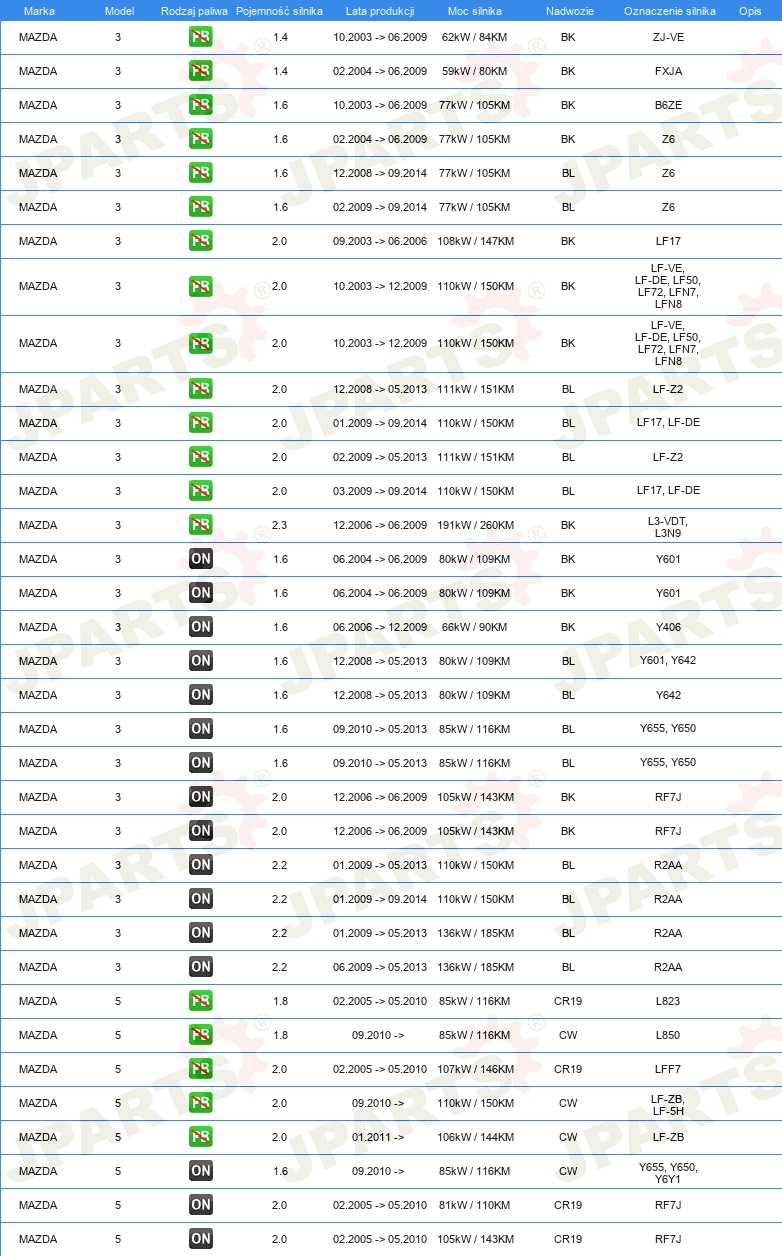The width and height of the screenshot is (782, 1256).
Task: Click the ON icon in the 81kW / 110KM row
Action: click(x=201, y=1206)
